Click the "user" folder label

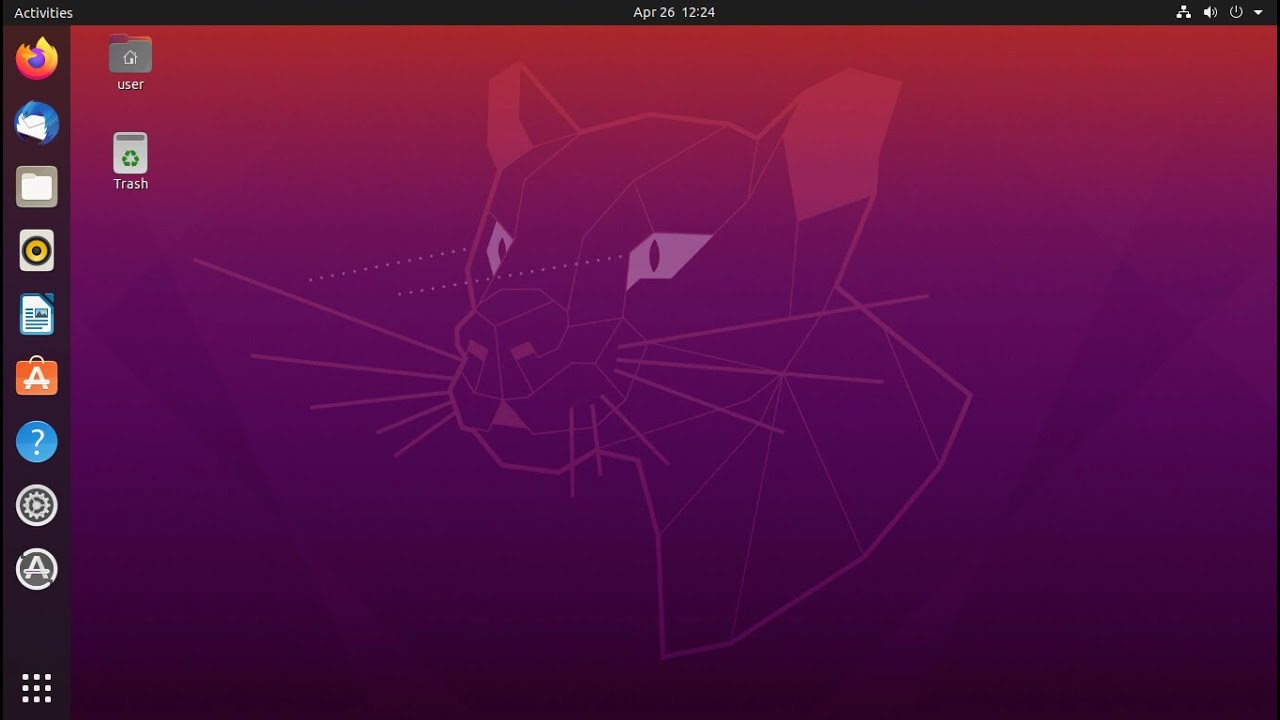click(130, 85)
